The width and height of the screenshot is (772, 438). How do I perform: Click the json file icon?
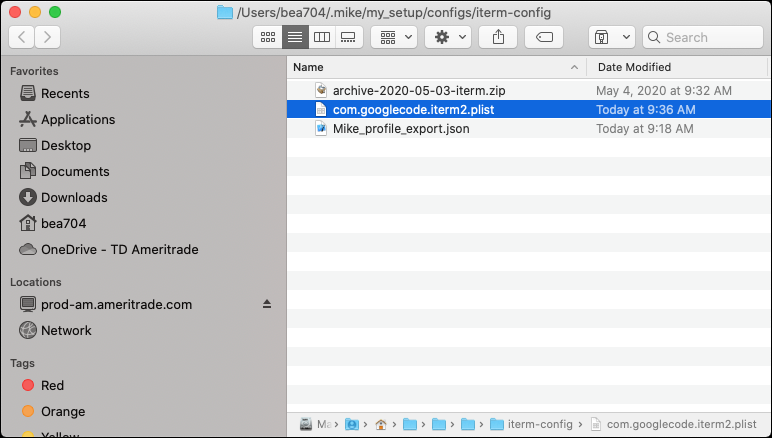click(321, 128)
